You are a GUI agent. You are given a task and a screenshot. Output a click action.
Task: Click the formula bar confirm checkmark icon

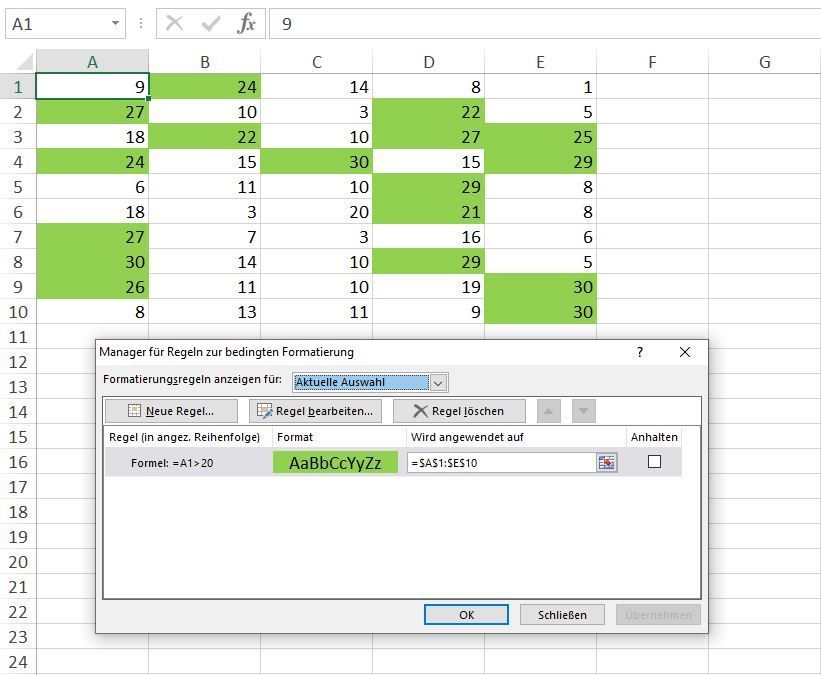point(210,24)
